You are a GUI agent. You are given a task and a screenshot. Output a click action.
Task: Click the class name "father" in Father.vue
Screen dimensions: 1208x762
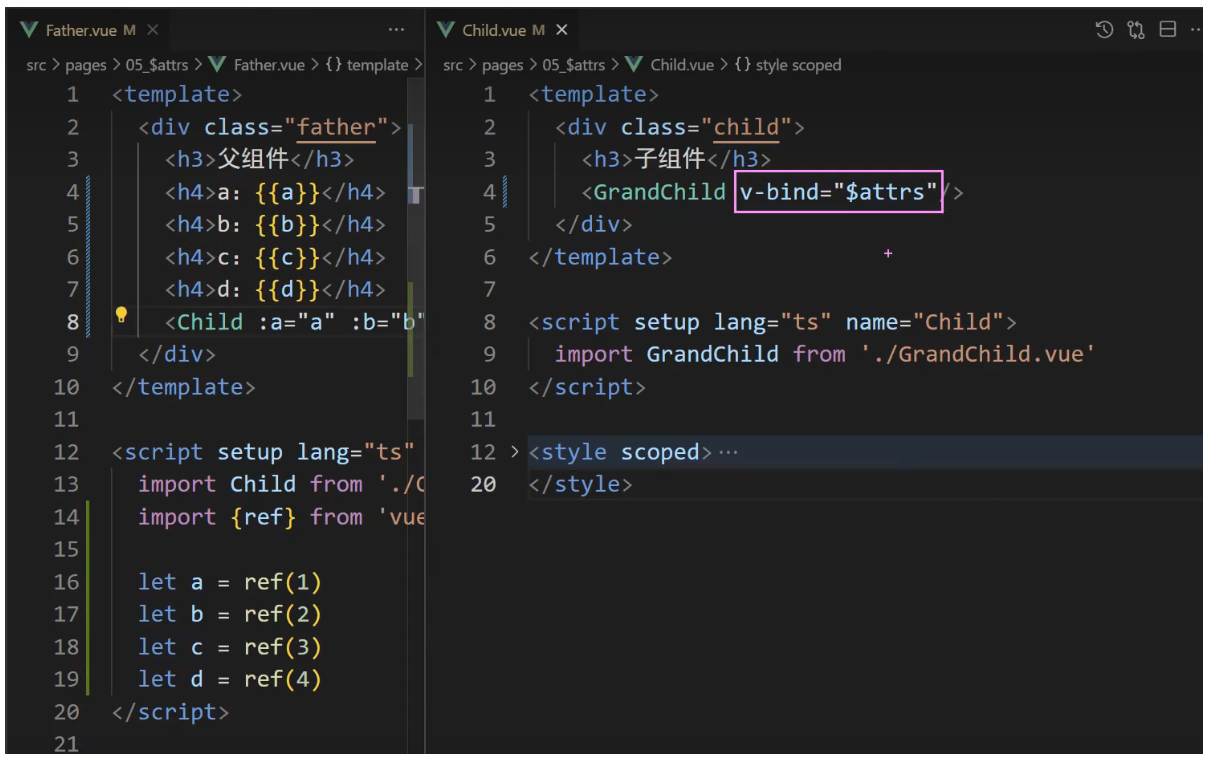tap(336, 127)
